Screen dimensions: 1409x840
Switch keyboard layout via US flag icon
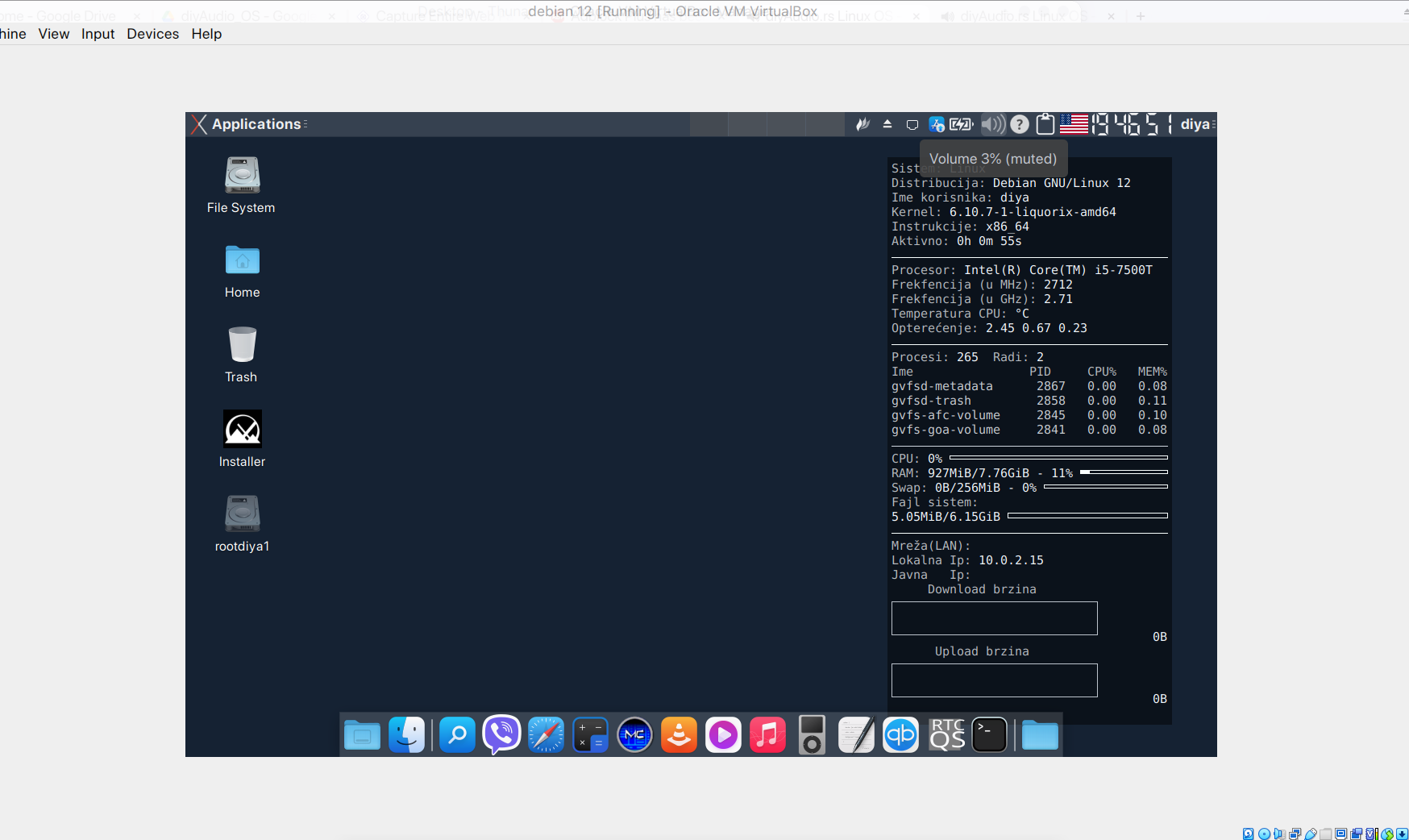(x=1074, y=124)
